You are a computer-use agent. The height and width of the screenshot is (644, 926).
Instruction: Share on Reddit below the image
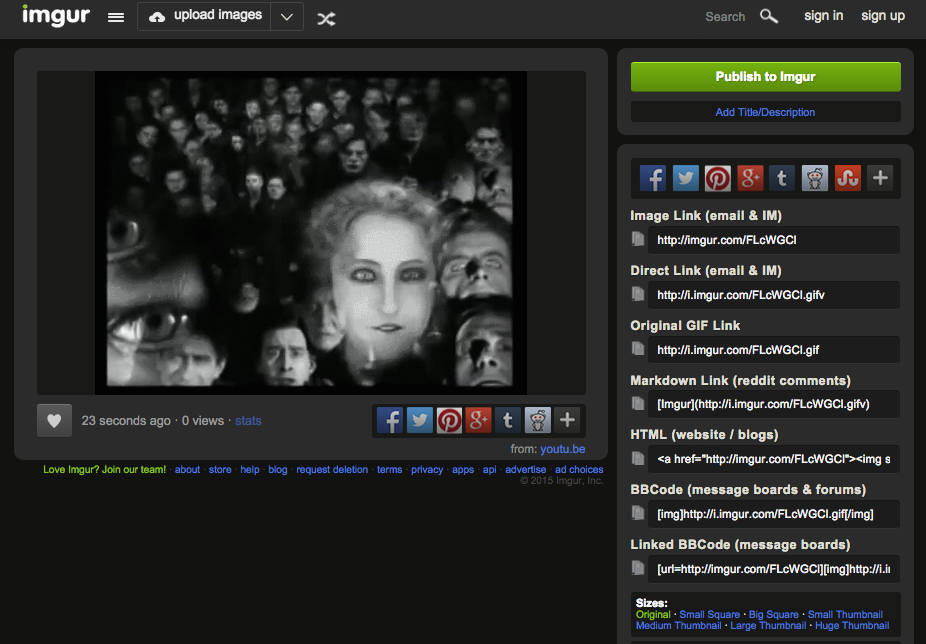(x=537, y=420)
